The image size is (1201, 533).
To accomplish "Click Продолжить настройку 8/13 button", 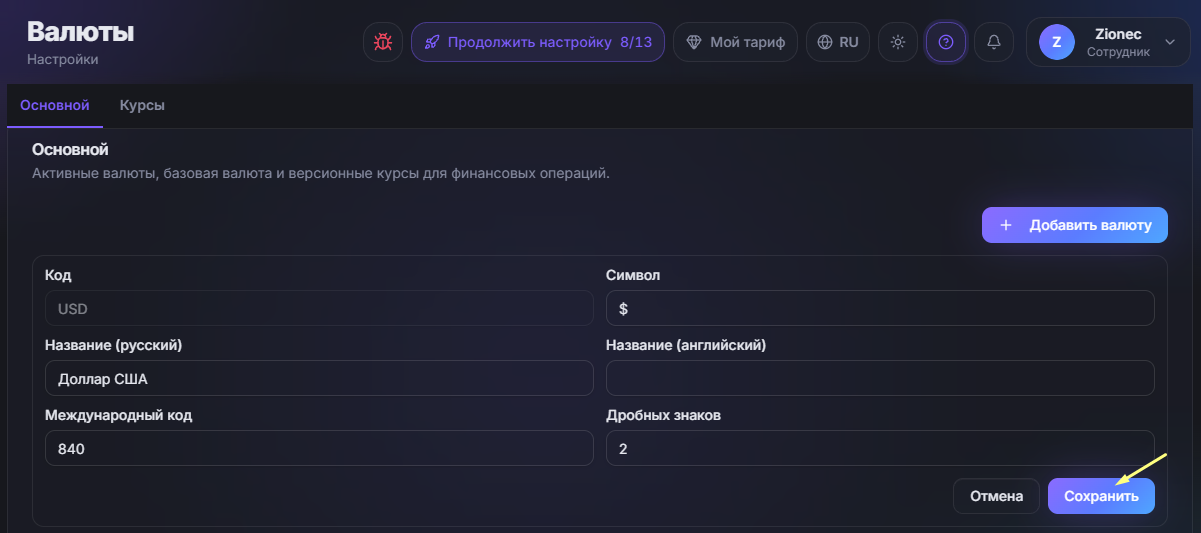I will click(x=538, y=42).
